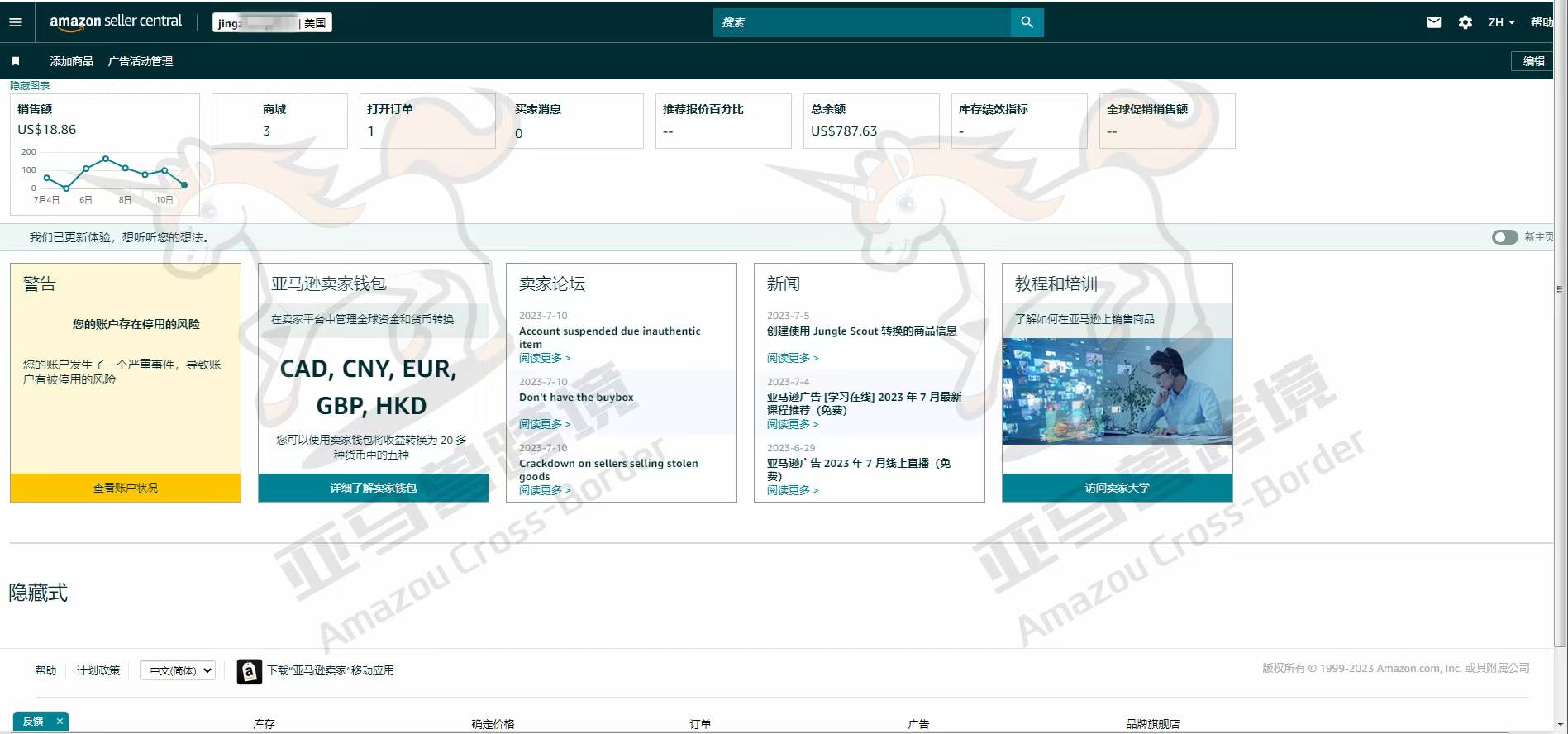Close the feedback tab with X
Screen dimensions: 1568x734
[60, 722]
